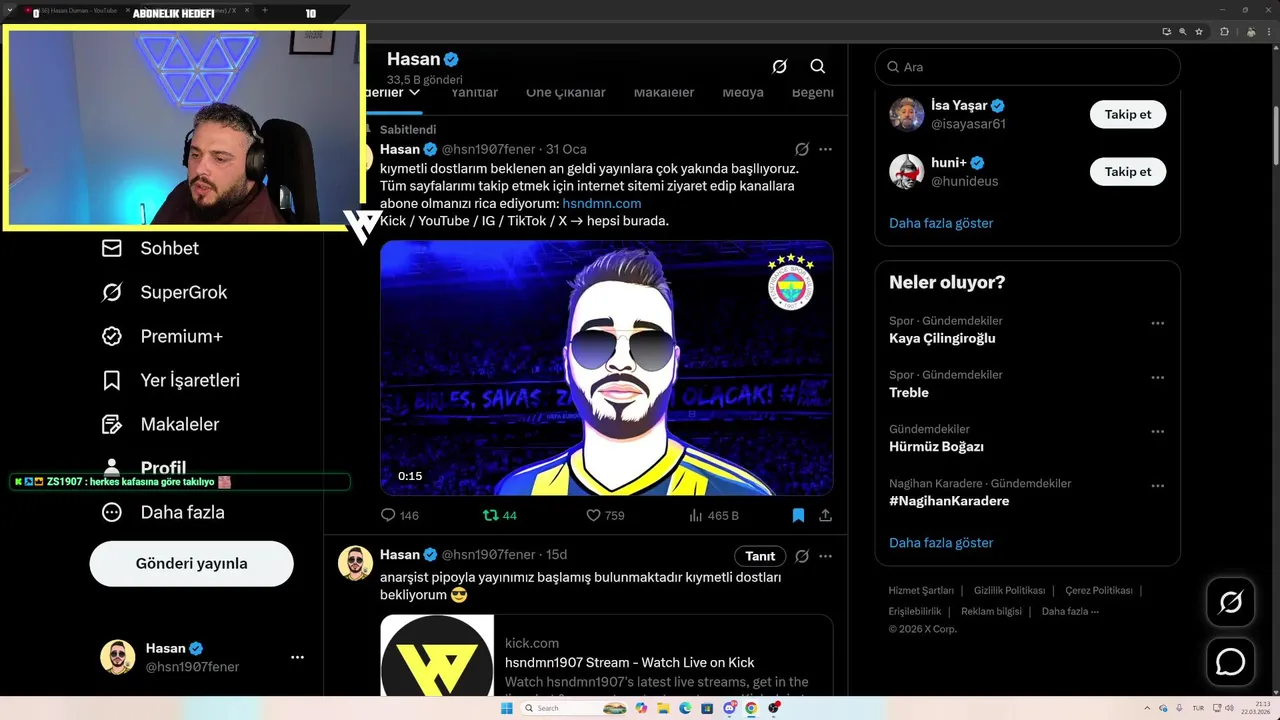The width and height of the screenshot is (1280, 720).
Task: Open the floating messages chat button
Action: 1230,662
